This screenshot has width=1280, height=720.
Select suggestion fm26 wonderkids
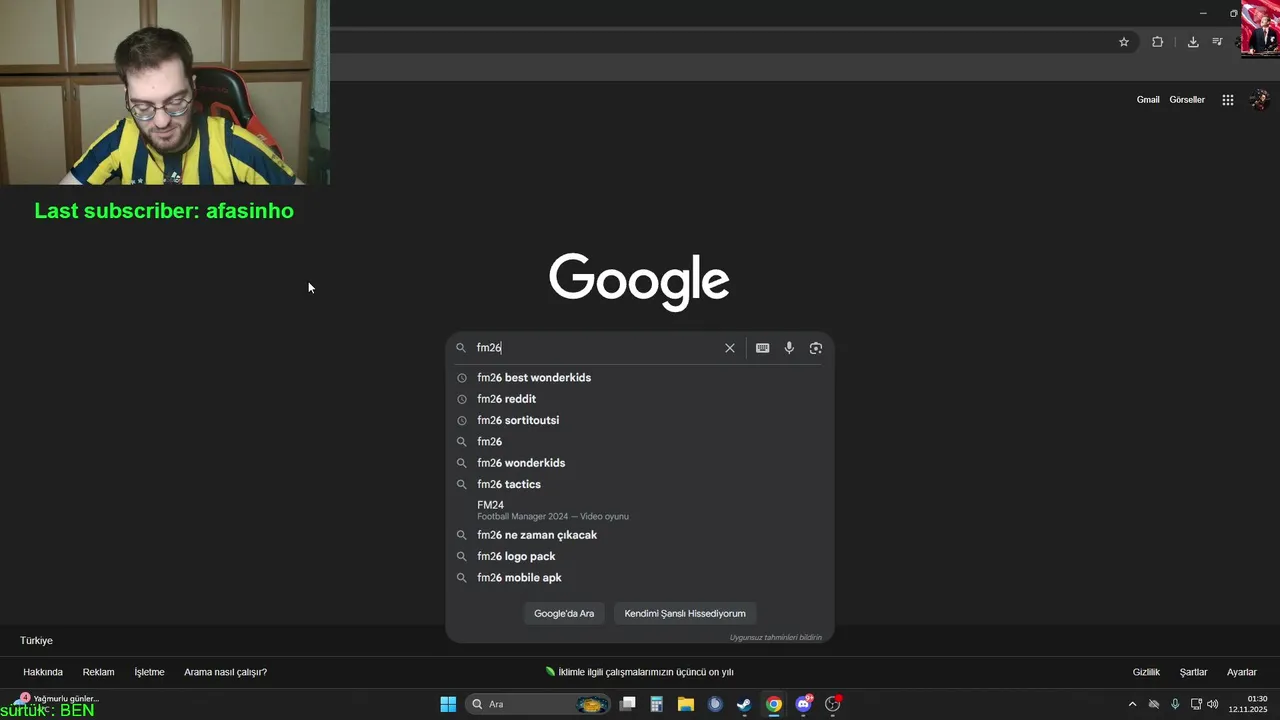point(640,463)
